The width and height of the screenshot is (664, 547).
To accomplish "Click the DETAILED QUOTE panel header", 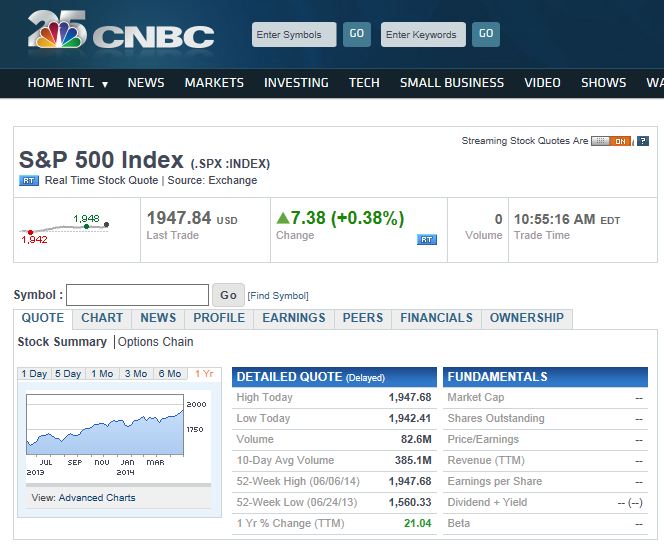I will click(334, 377).
